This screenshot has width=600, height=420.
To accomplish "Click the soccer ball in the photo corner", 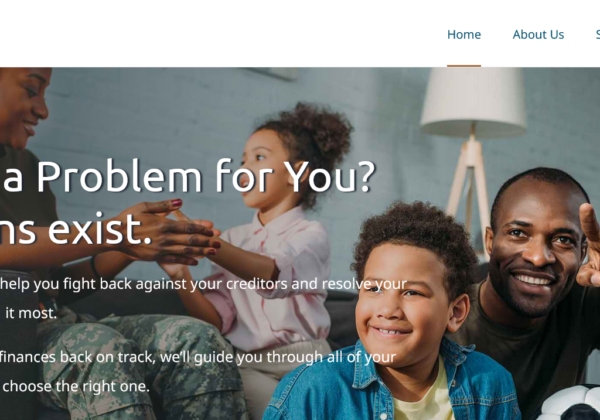I will [x=572, y=404].
